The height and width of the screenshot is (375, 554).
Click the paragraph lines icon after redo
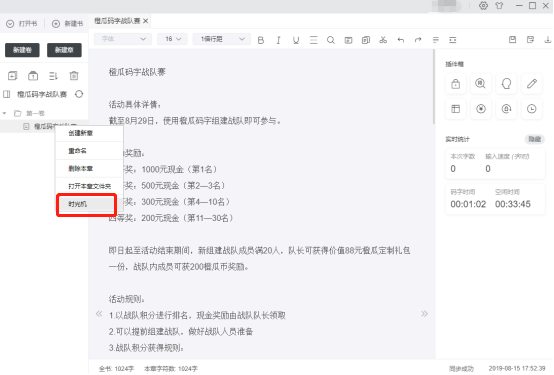(x=436, y=40)
